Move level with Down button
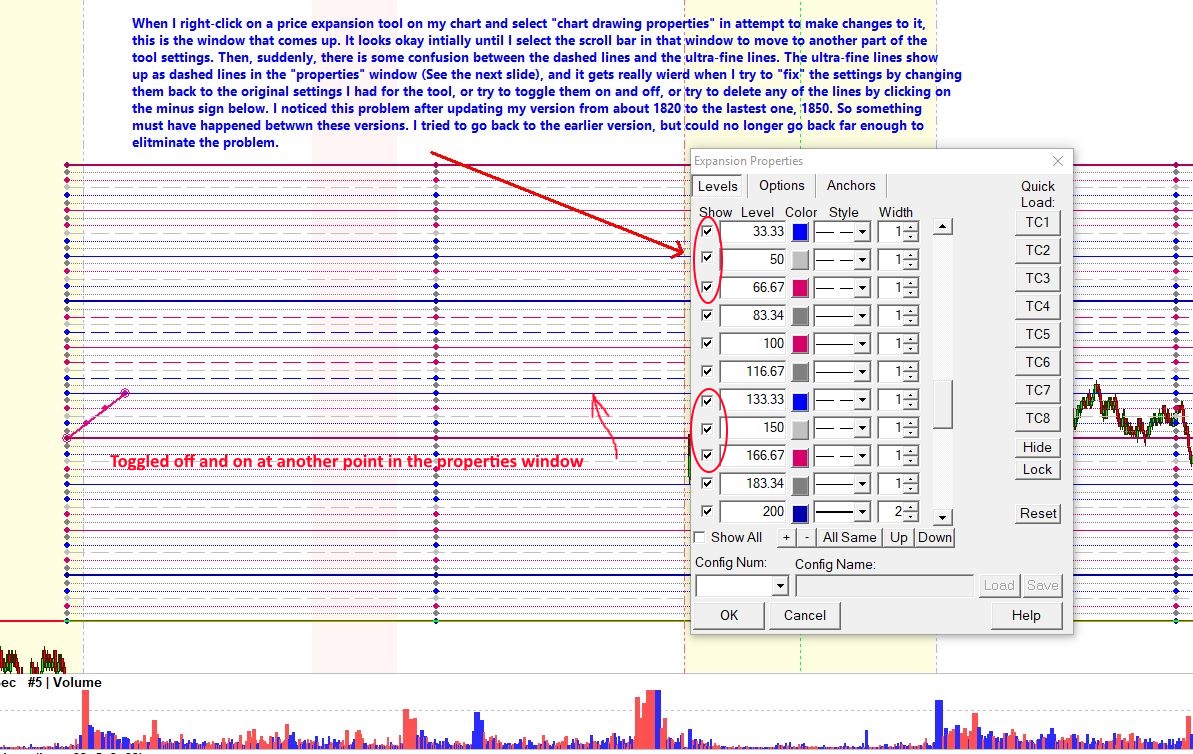Screen dimensions: 1193x754 point(934,537)
